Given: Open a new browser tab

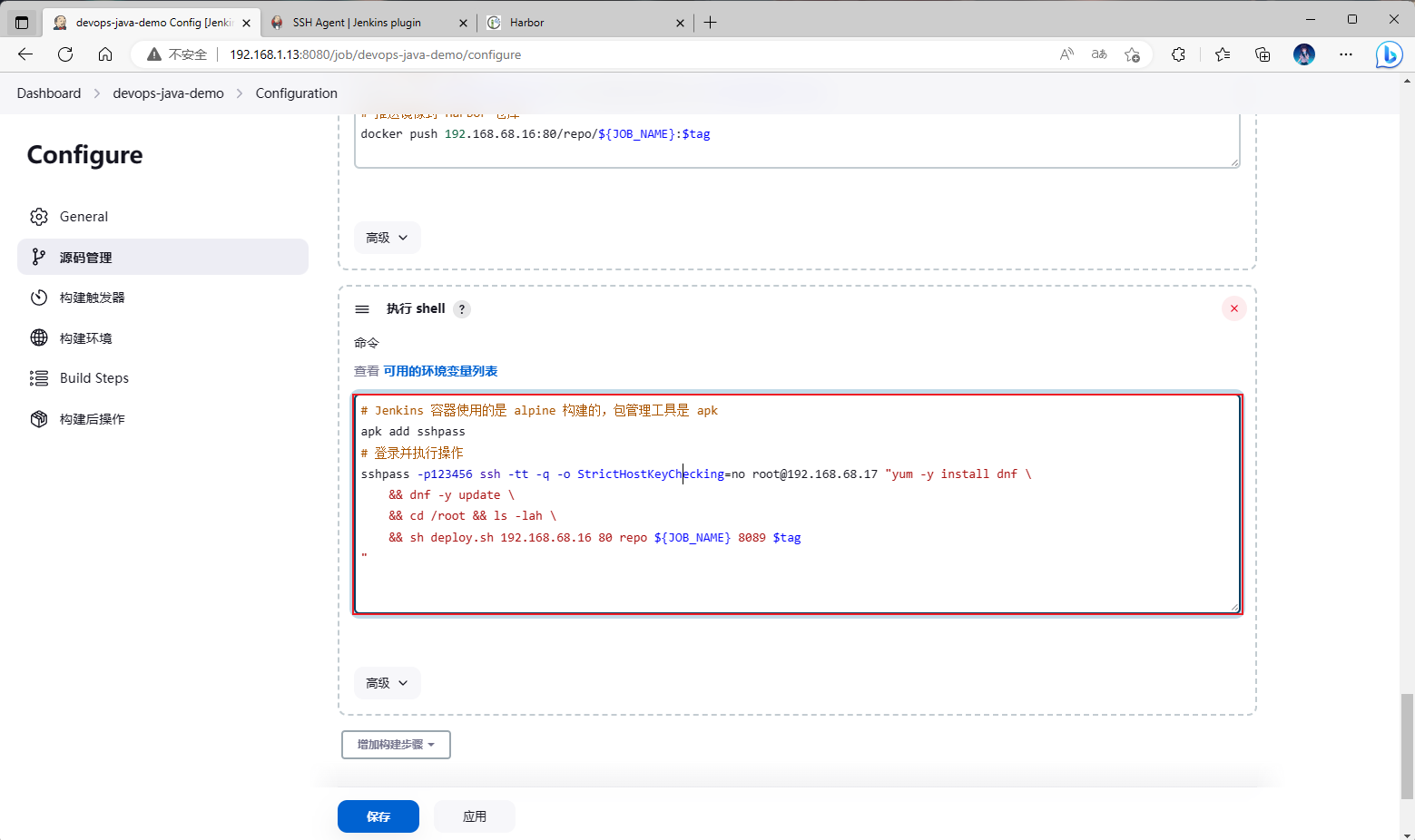Looking at the screenshot, I should click(x=710, y=22).
